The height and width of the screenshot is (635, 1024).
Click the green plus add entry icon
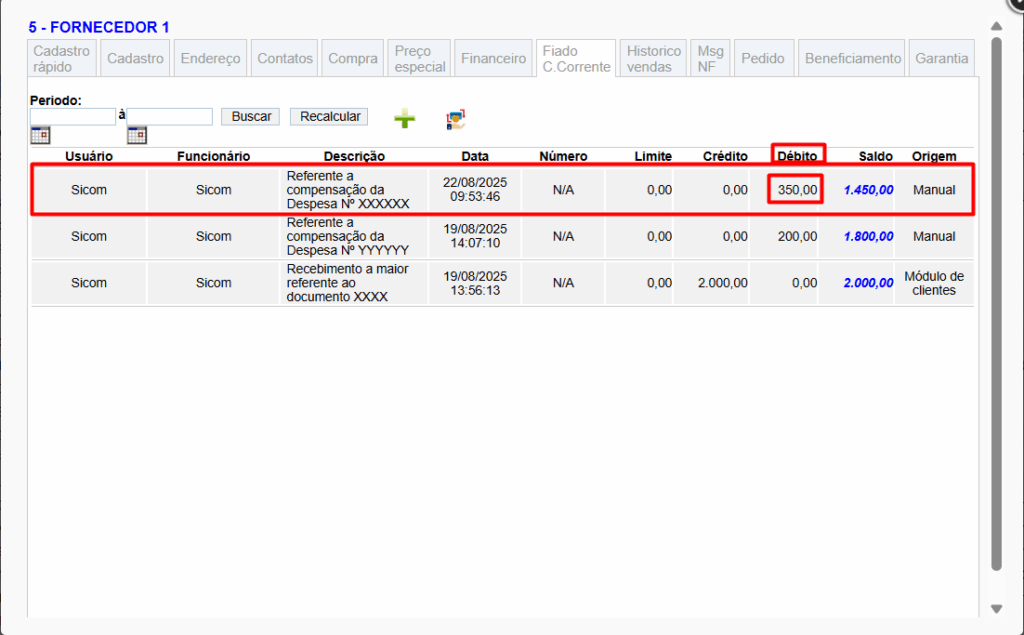404,119
